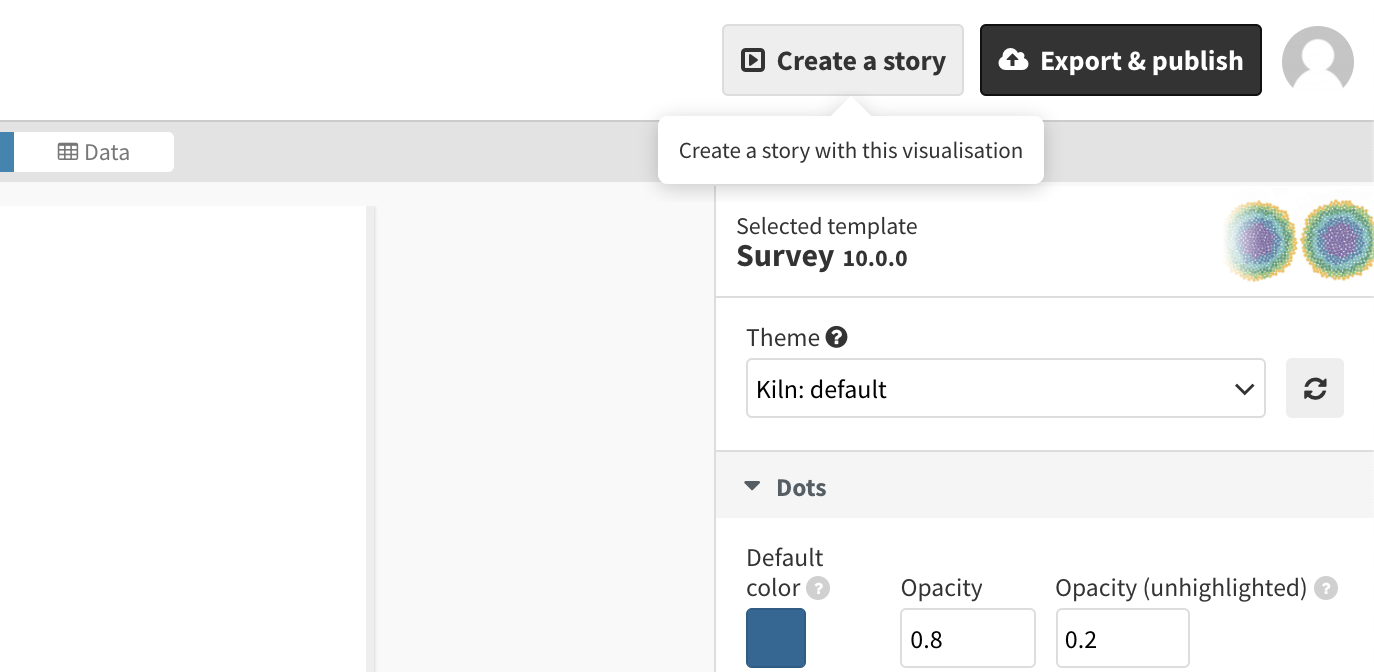Click the help icon beside Default color

pos(818,588)
